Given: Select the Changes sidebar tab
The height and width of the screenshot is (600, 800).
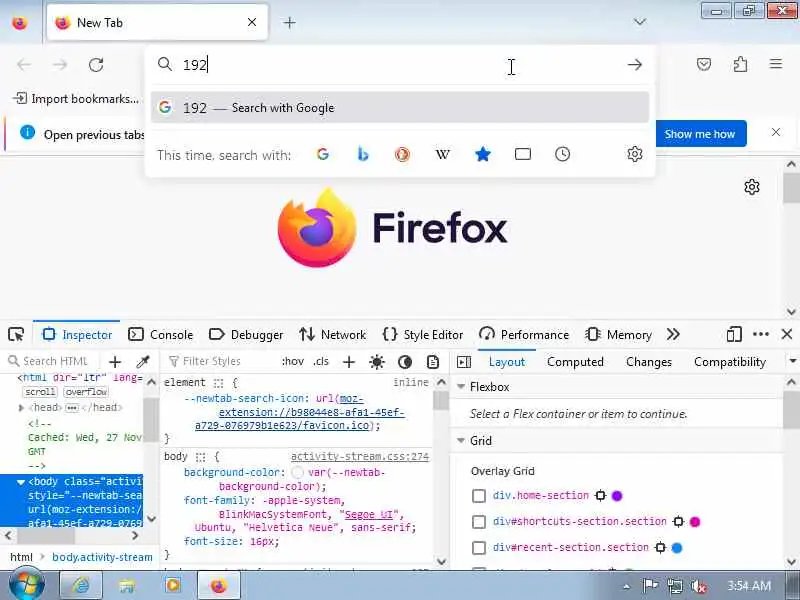Looking at the screenshot, I should [648, 362].
